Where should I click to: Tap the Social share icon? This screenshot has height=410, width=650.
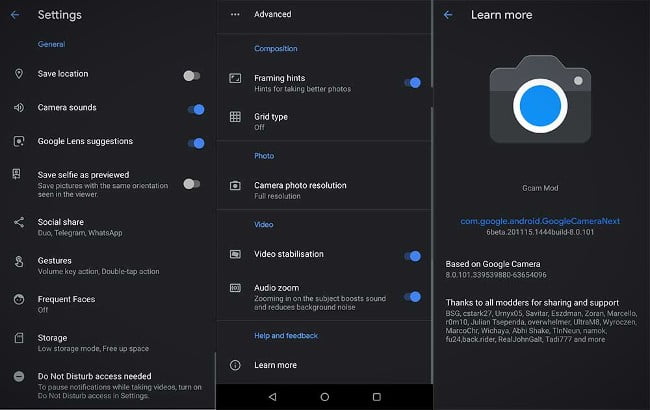click(19, 222)
